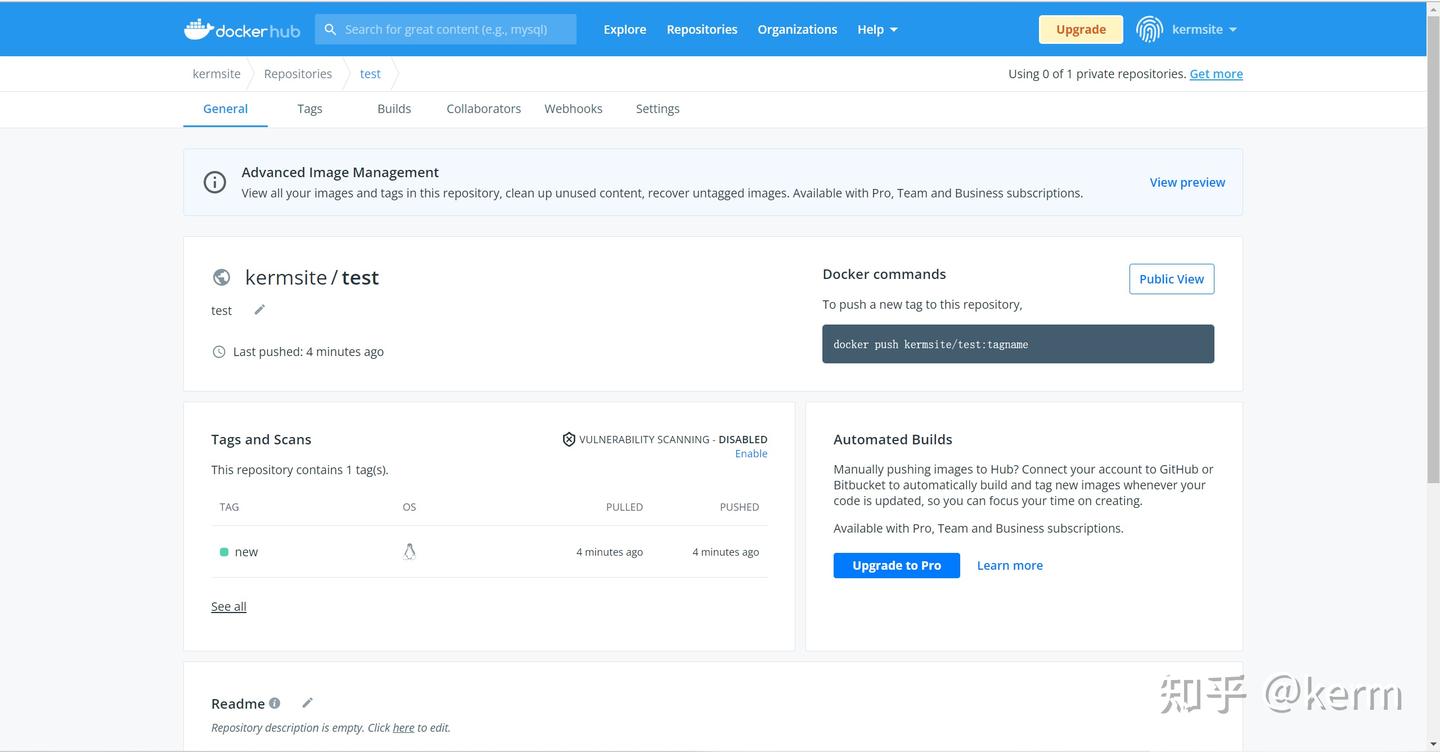Click the globe icon beside kermsite/test
Image resolution: width=1440 pixels, height=752 pixels.
(x=222, y=277)
